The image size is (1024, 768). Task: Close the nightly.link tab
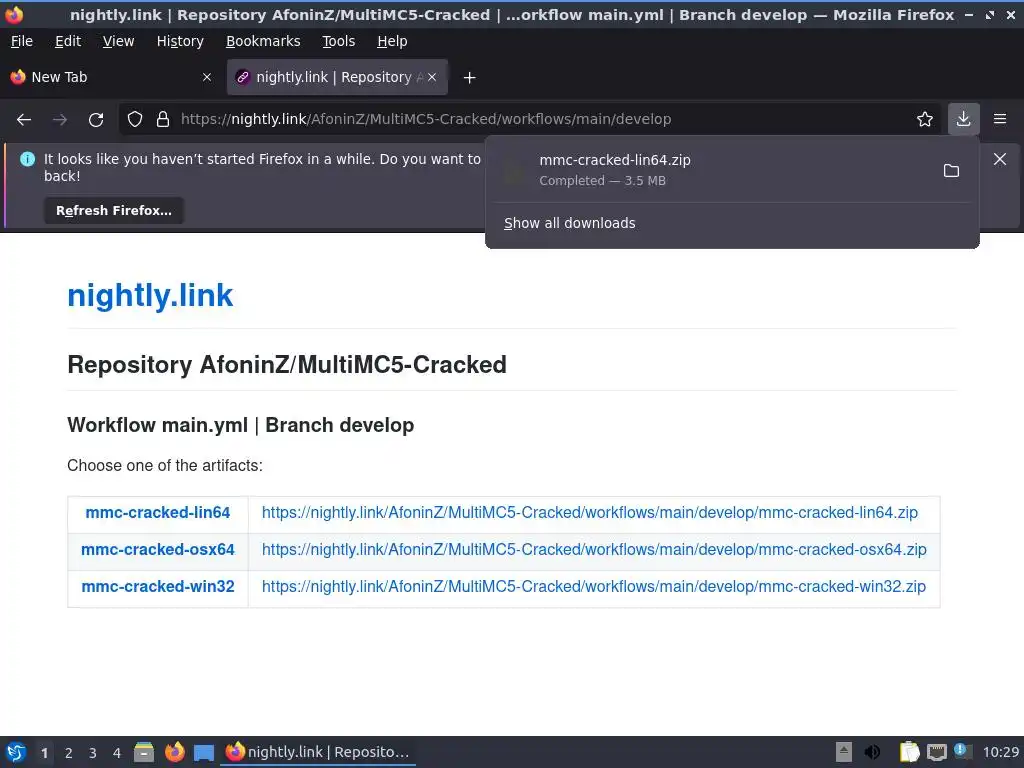point(432,77)
